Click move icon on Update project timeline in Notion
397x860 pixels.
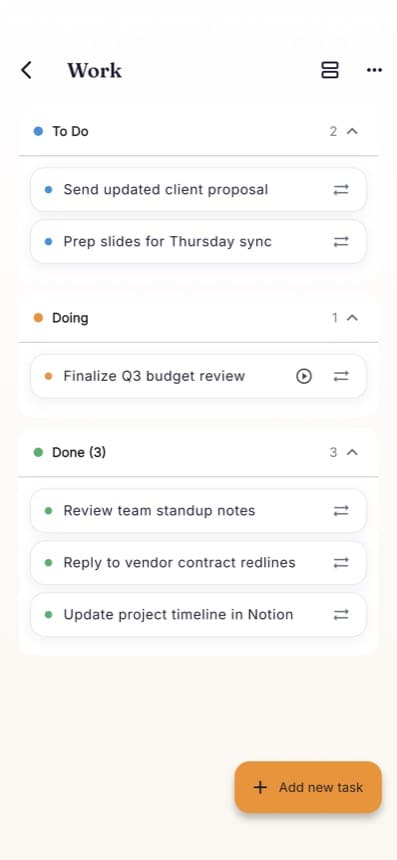coord(341,615)
